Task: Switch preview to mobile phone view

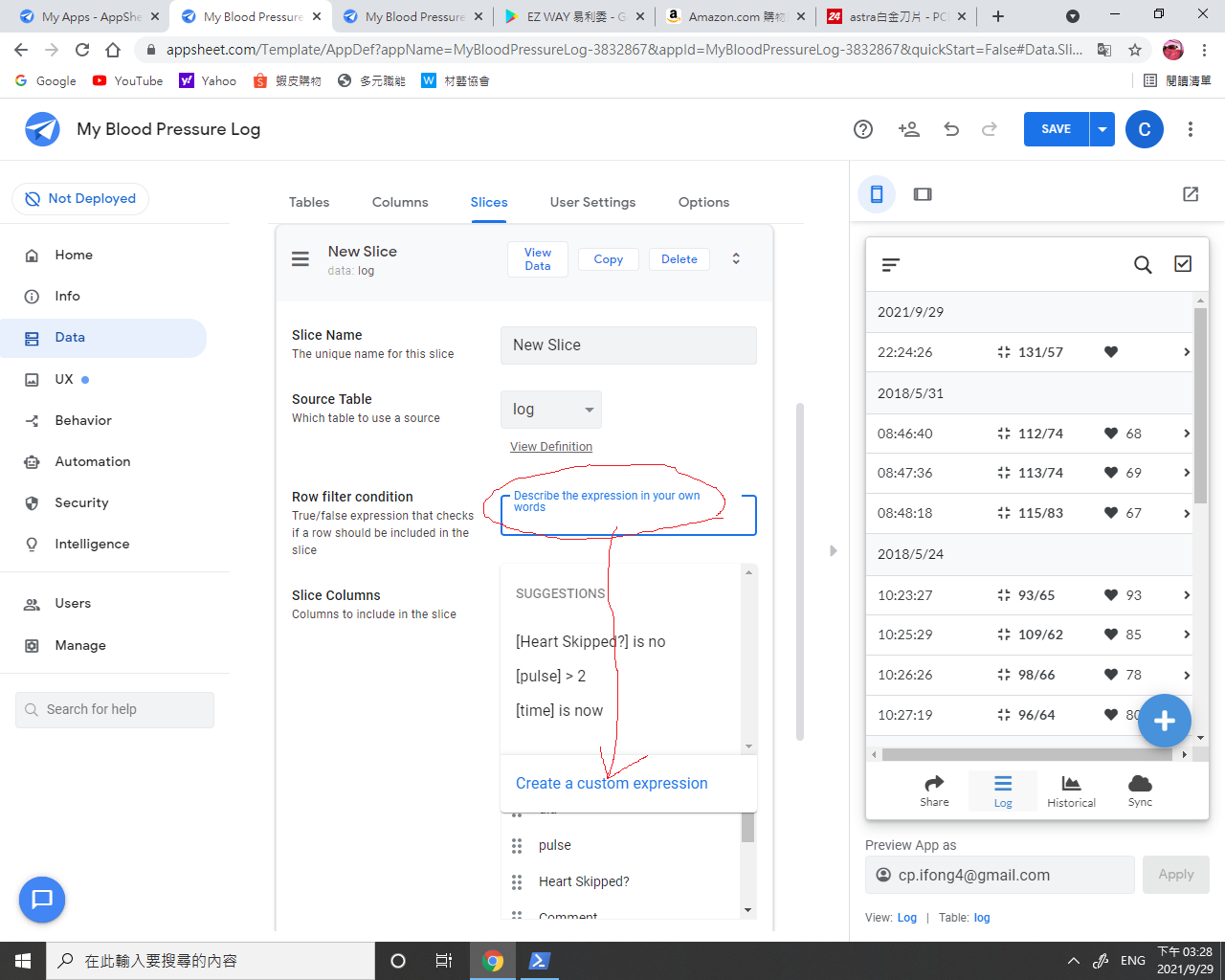Action: [x=876, y=194]
